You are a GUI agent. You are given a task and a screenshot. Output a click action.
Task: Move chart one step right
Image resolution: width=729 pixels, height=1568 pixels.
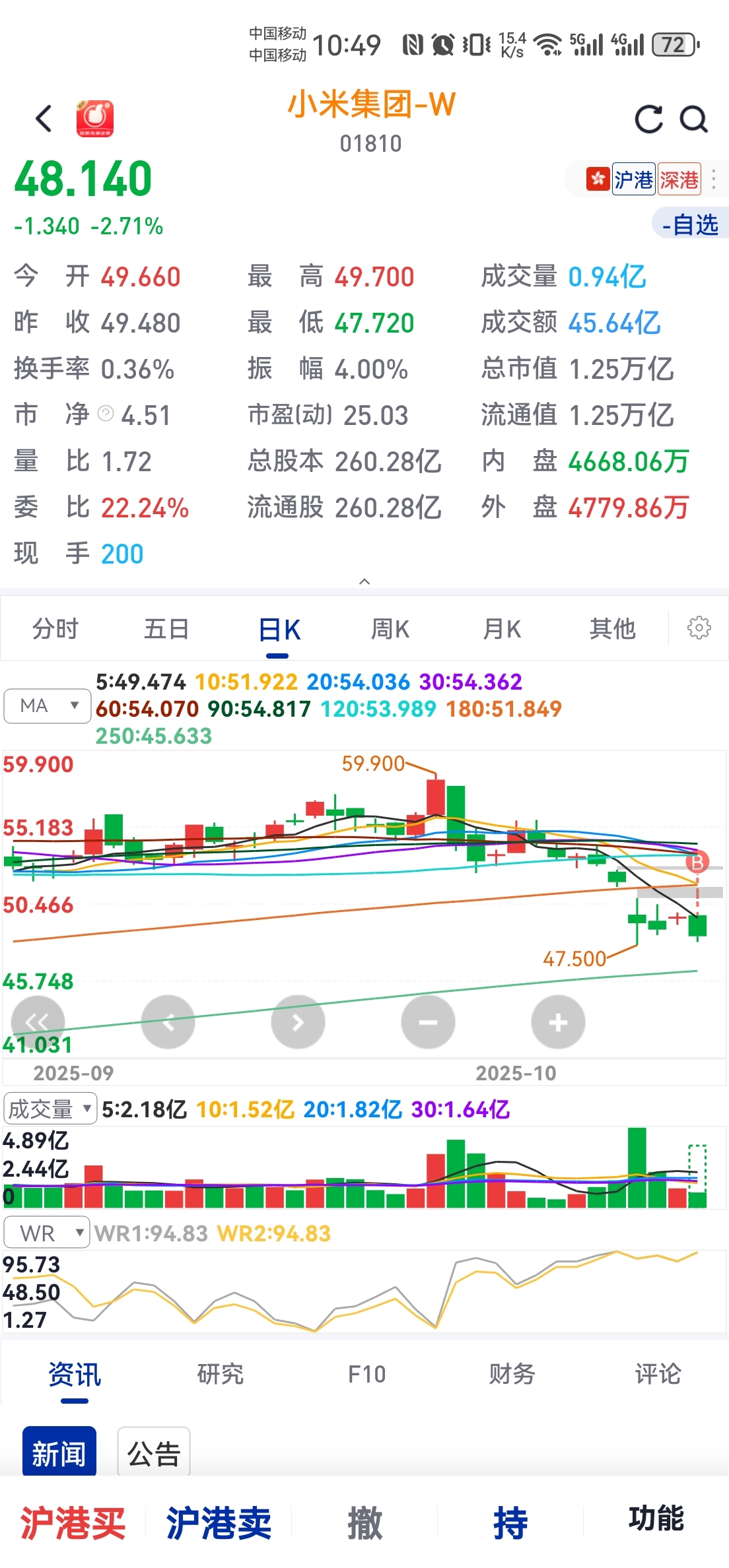coord(298,1022)
